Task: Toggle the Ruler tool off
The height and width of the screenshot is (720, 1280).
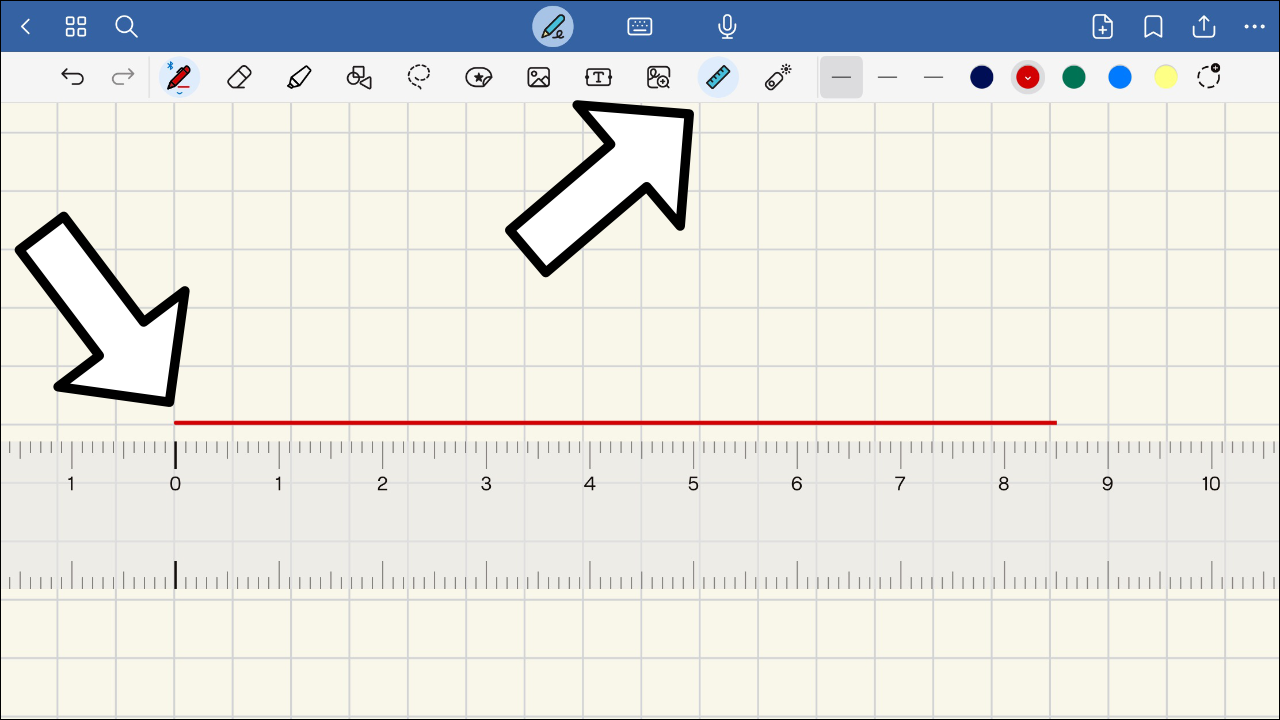Action: 718,77
